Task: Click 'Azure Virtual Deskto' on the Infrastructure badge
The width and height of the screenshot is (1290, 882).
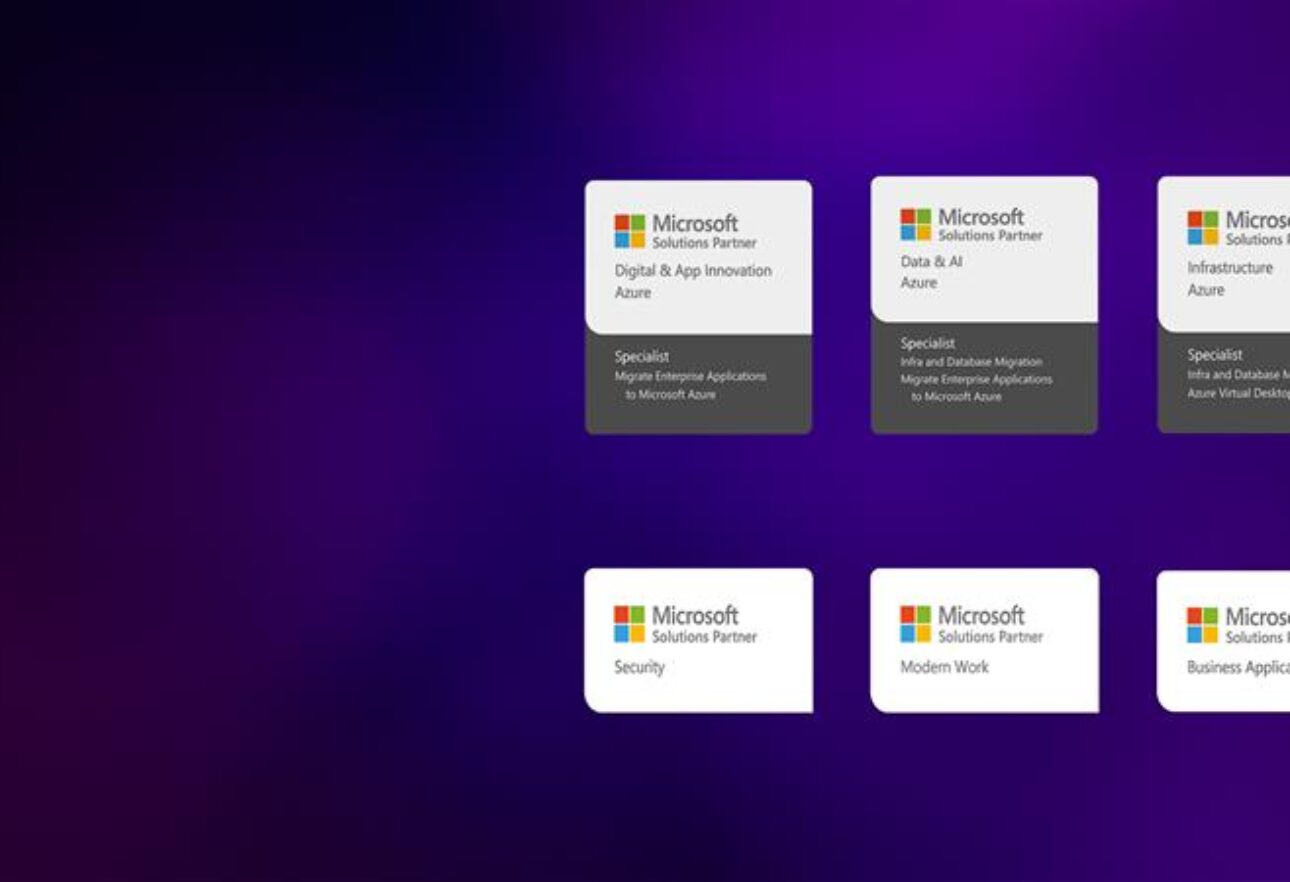Action: (x=1238, y=394)
